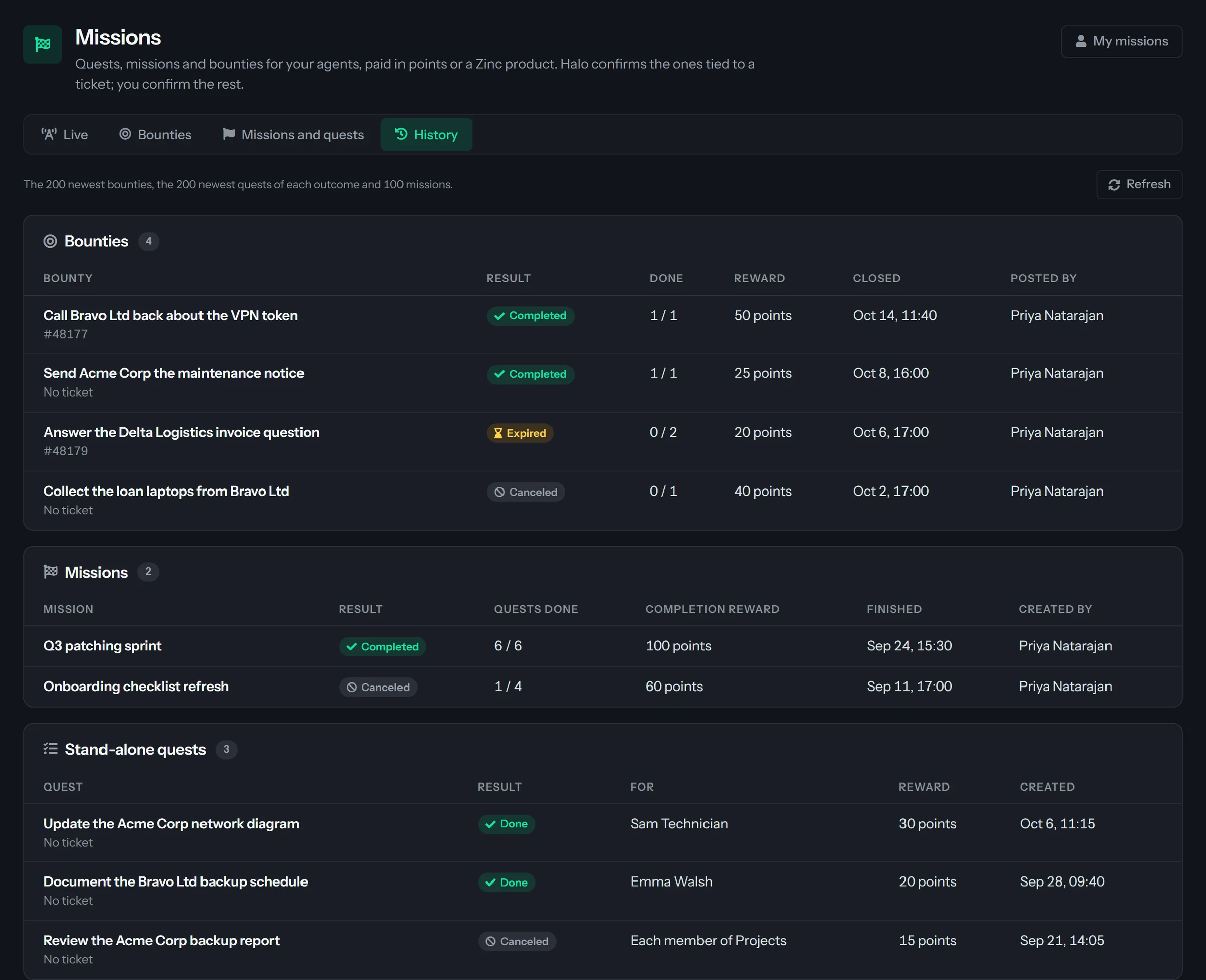Click the list icon beside Stand-alone quests
Image resolution: width=1206 pixels, height=980 pixels.
click(x=51, y=749)
